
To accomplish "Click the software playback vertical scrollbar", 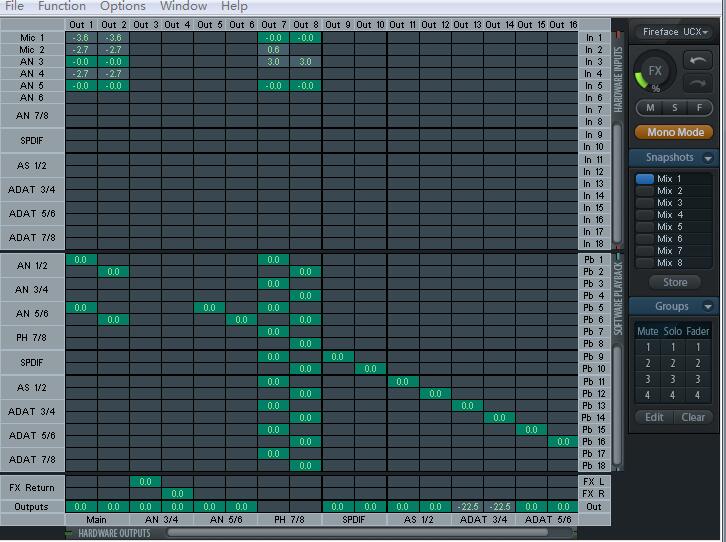I will click(x=617, y=405).
